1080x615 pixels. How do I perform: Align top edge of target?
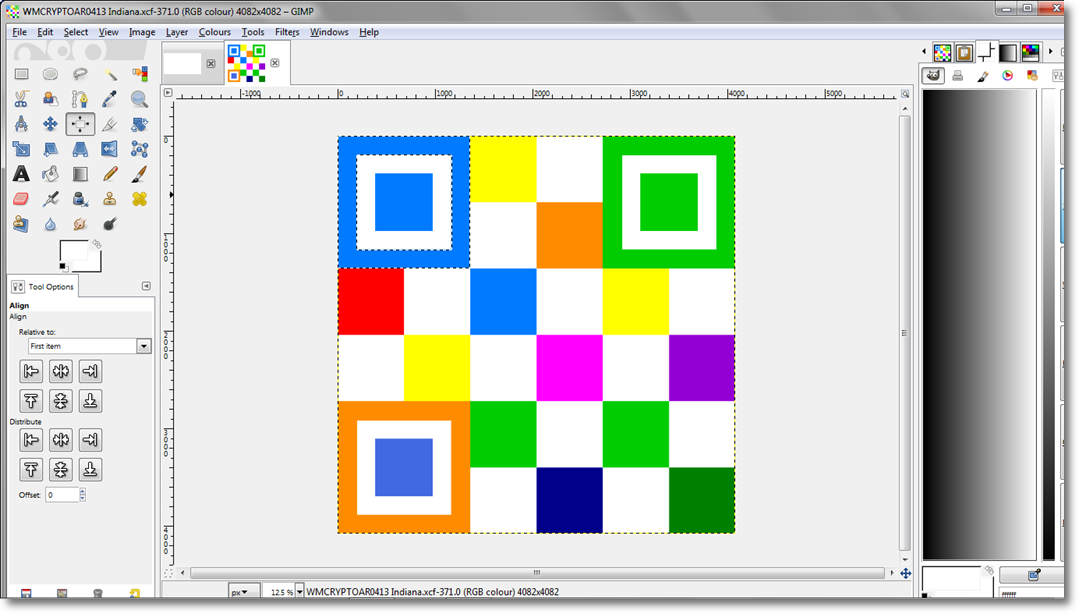coord(31,401)
